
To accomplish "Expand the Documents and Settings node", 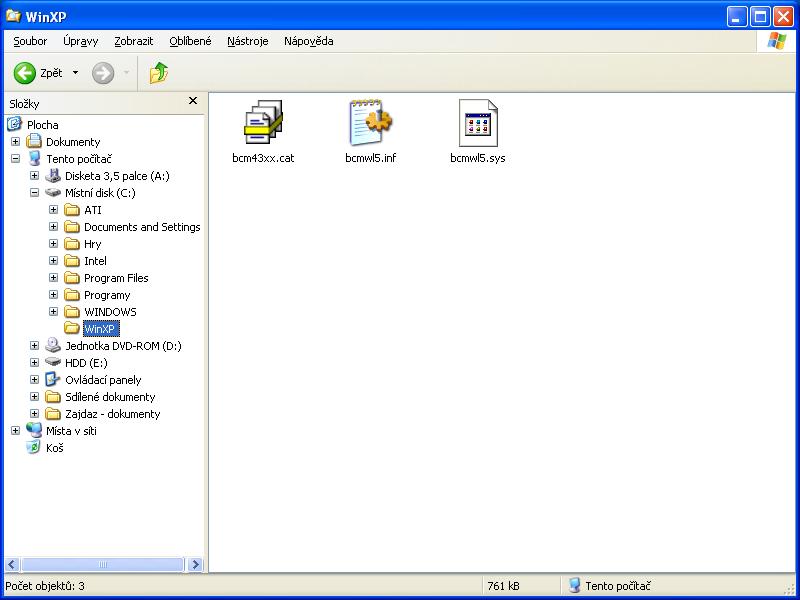I will click(x=53, y=227).
